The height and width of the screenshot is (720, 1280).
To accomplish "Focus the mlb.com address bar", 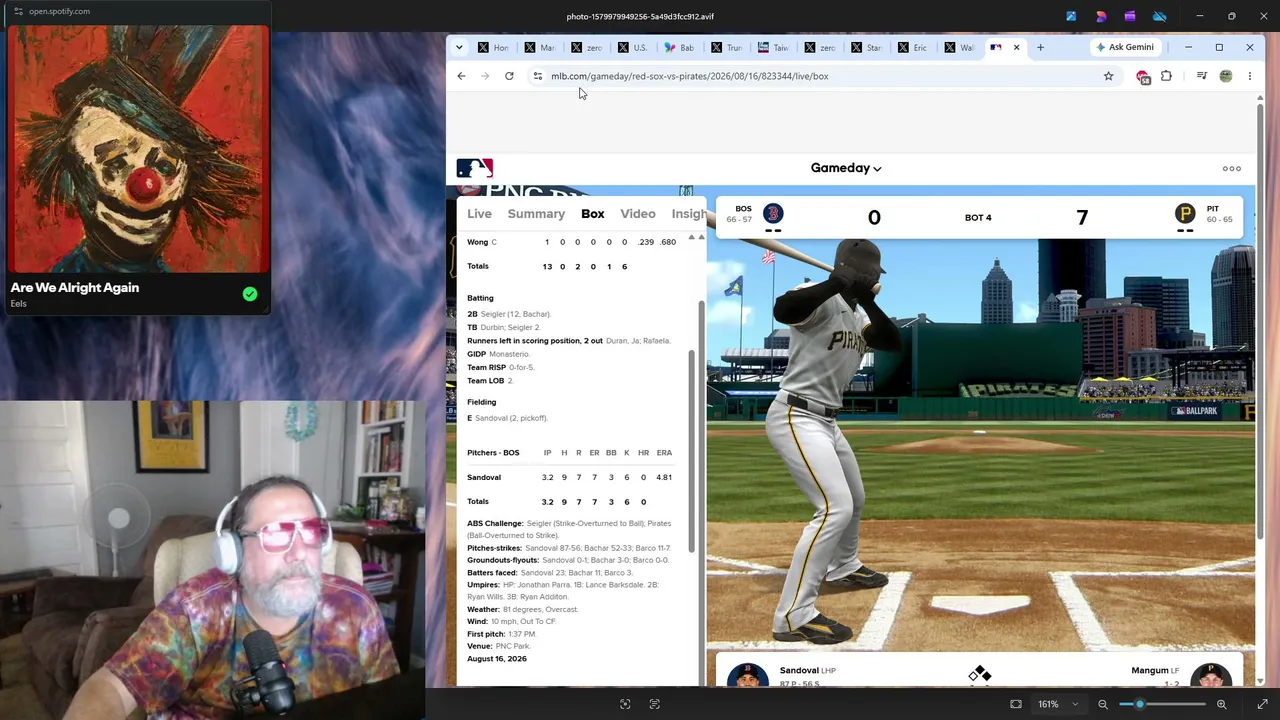I will (x=822, y=76).
